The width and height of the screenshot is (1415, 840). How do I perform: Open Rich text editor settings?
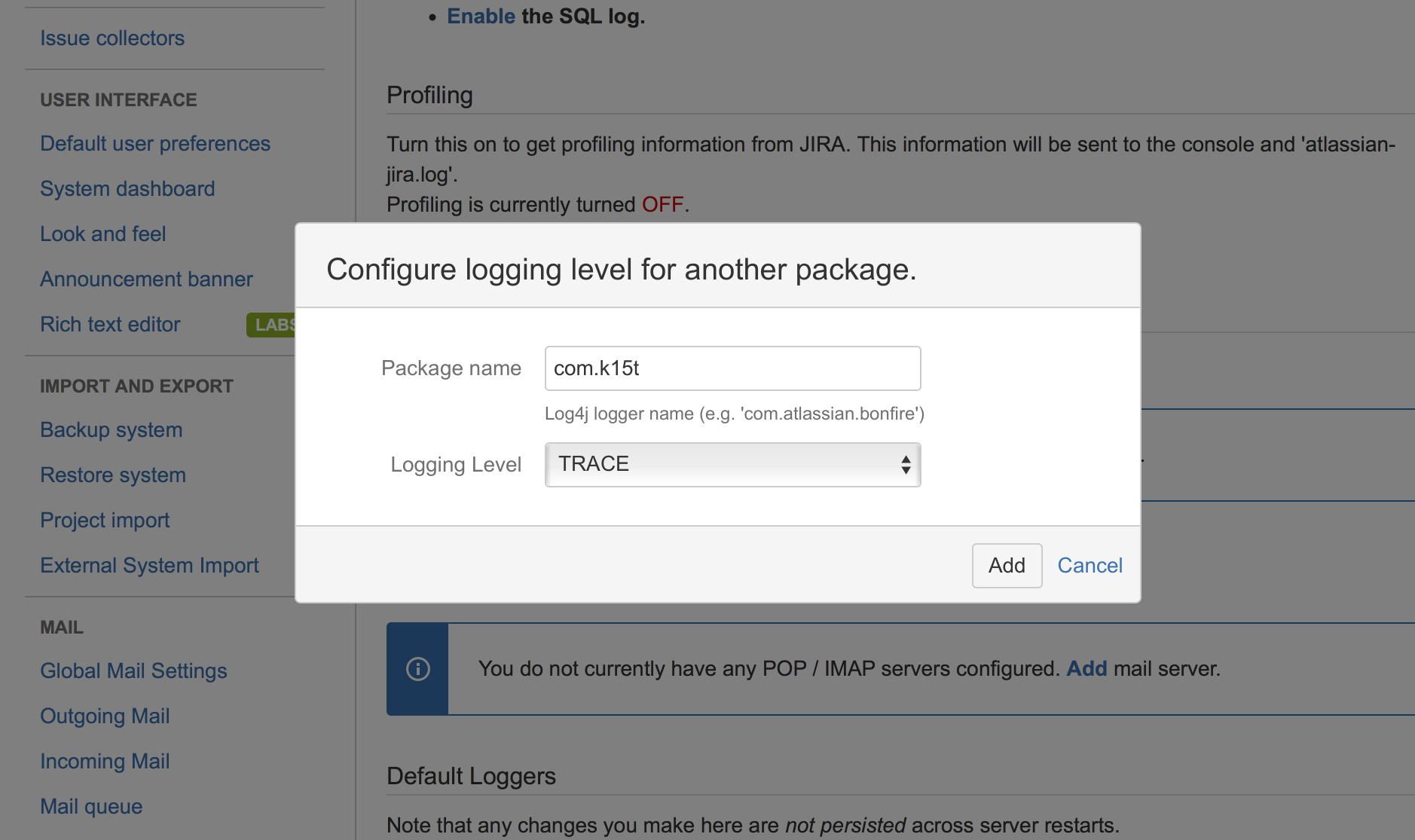click(x=110, y=324)
